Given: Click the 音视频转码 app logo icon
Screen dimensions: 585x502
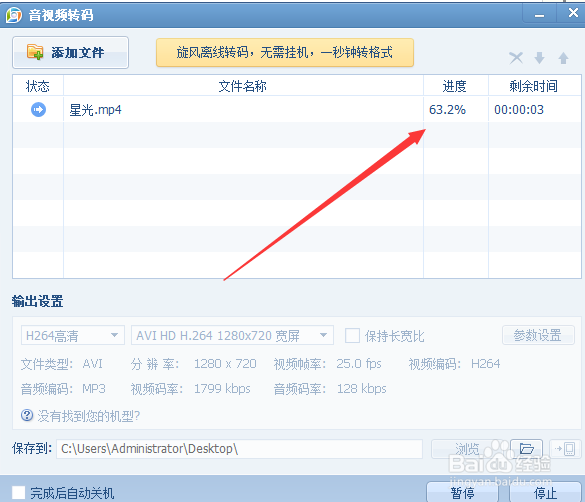Looking at the screenshot, I should click(x=14, y=15).
